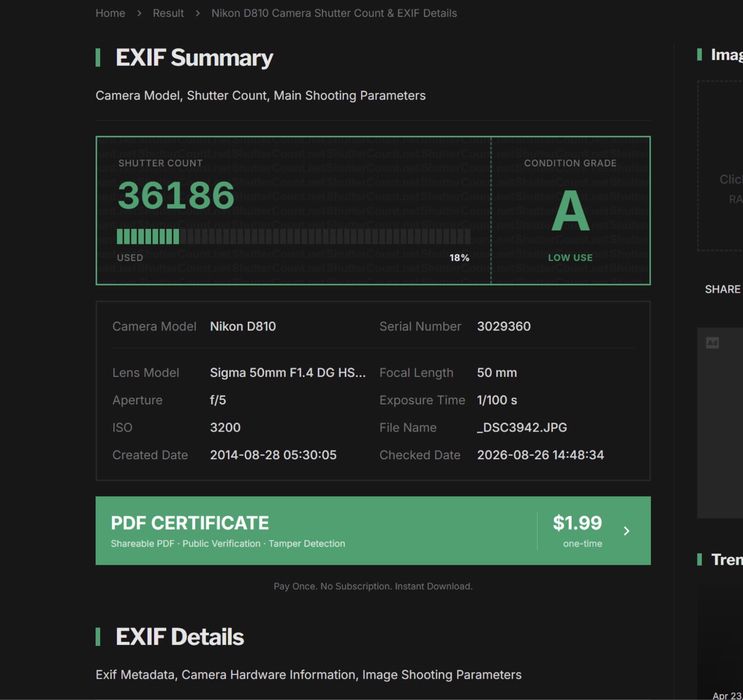Click the Nikon D810 Camera Shutter Count breadcrumb
743x700 pixels.
point(334,13)
